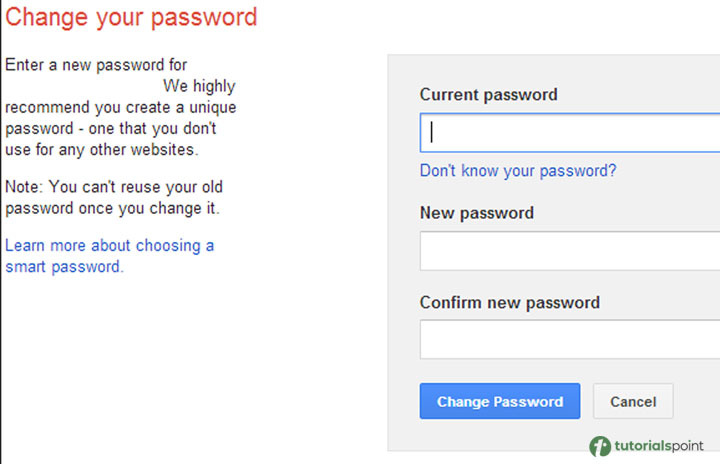Click into the New password field
This screenshot has width=720, height=464.
pos(570,251)
